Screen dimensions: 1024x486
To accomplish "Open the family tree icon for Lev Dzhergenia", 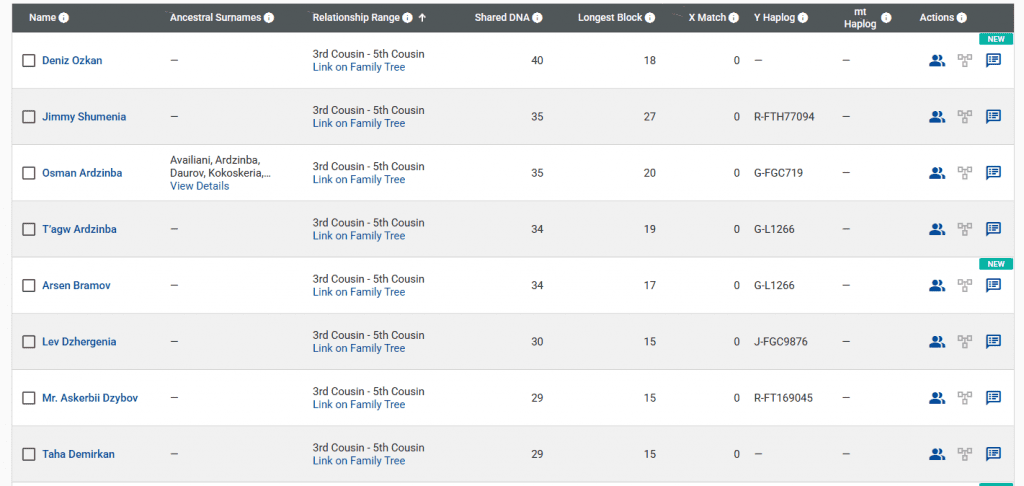I will pyautogui.click(x=965, y=341).
